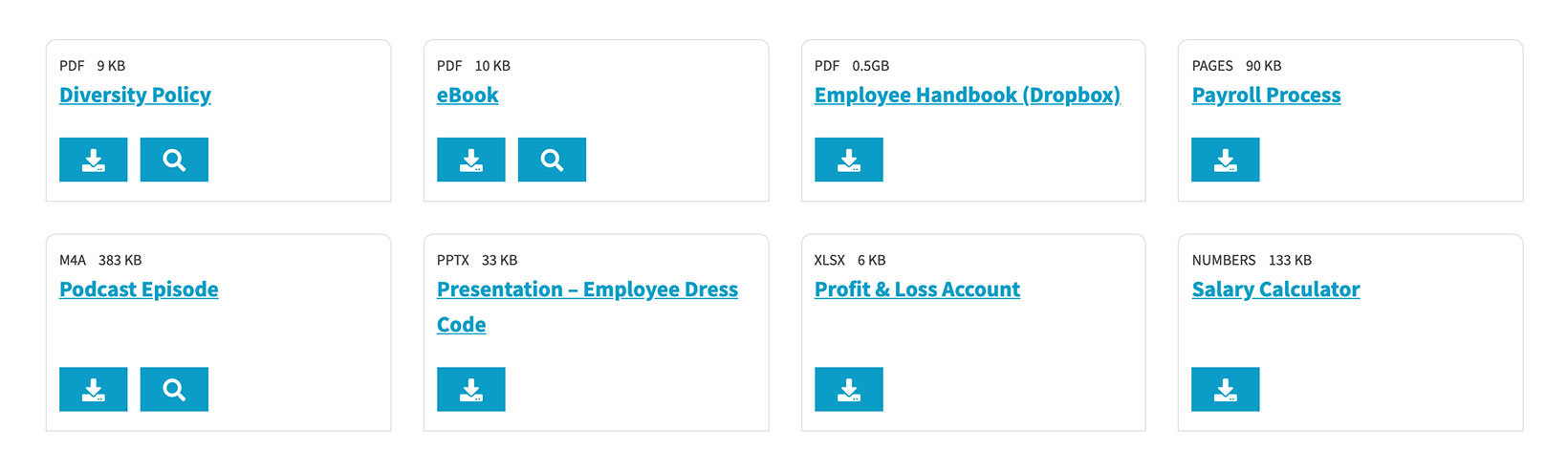
Task: Click the Podcast Episode title link
Action: click(x=139, y=290)
